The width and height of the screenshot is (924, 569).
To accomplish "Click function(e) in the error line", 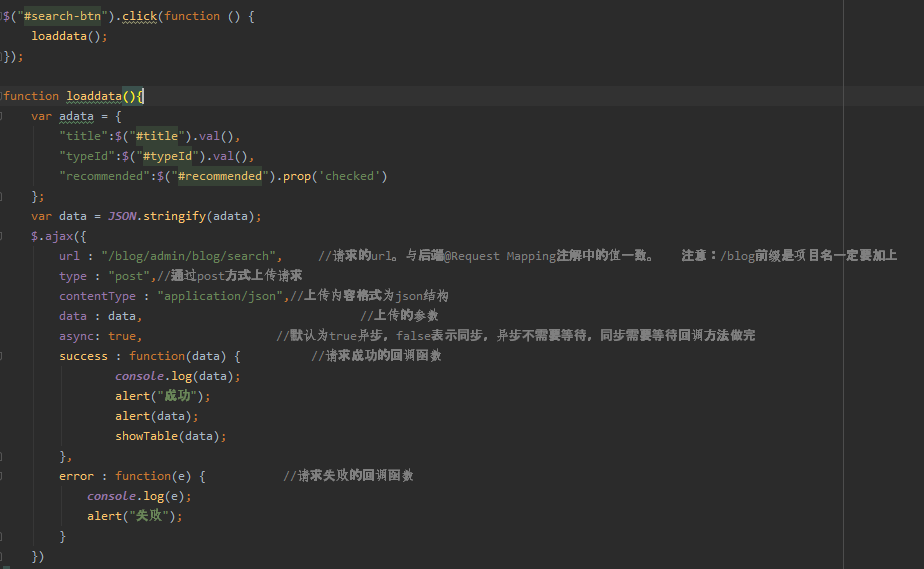I will click(x=153, y=477).
